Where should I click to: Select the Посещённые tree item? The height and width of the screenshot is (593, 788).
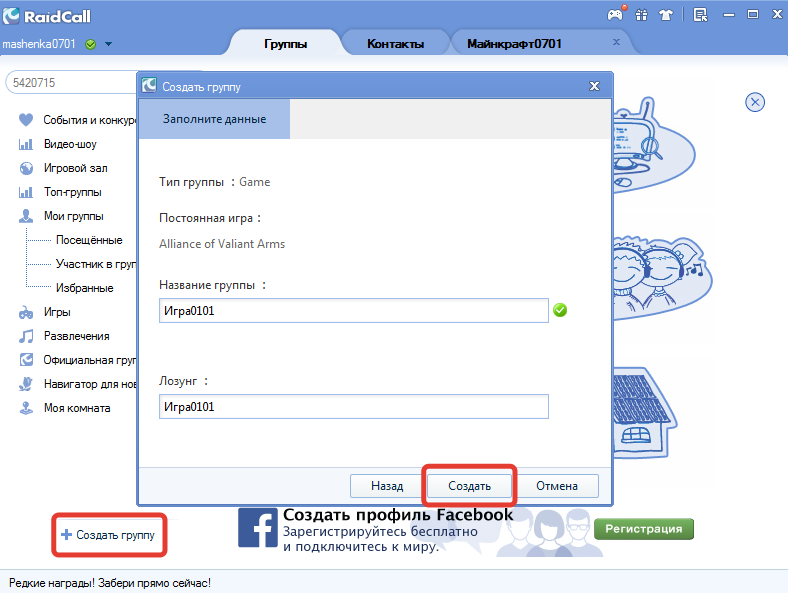click(89, 240)
